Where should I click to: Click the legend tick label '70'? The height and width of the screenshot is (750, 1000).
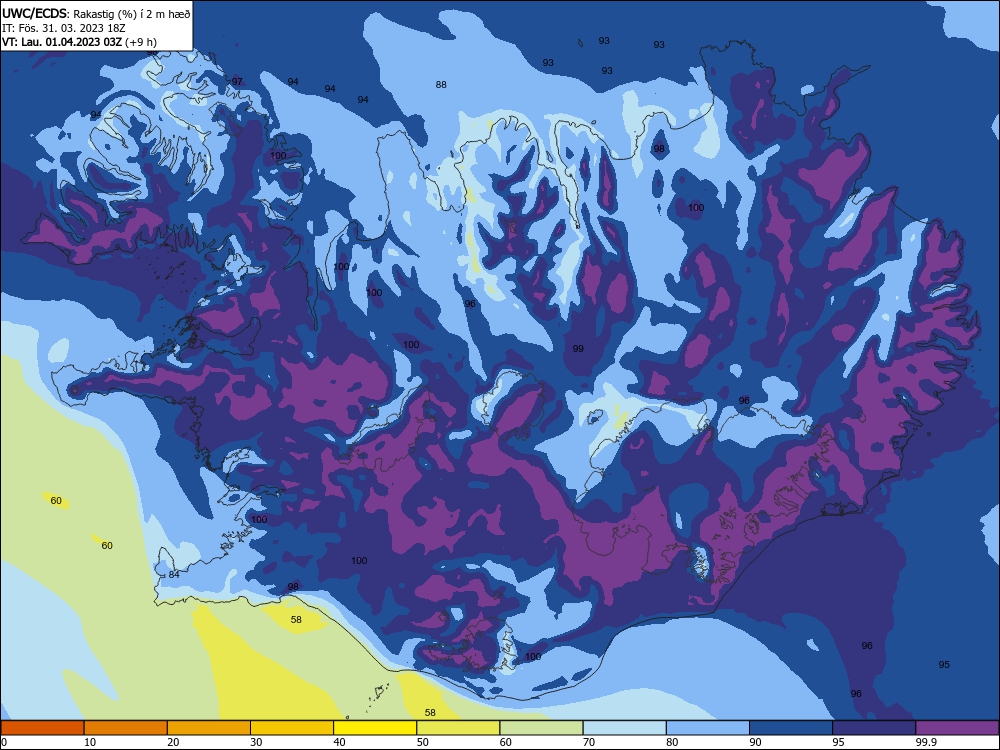click(x=589, y=742)
